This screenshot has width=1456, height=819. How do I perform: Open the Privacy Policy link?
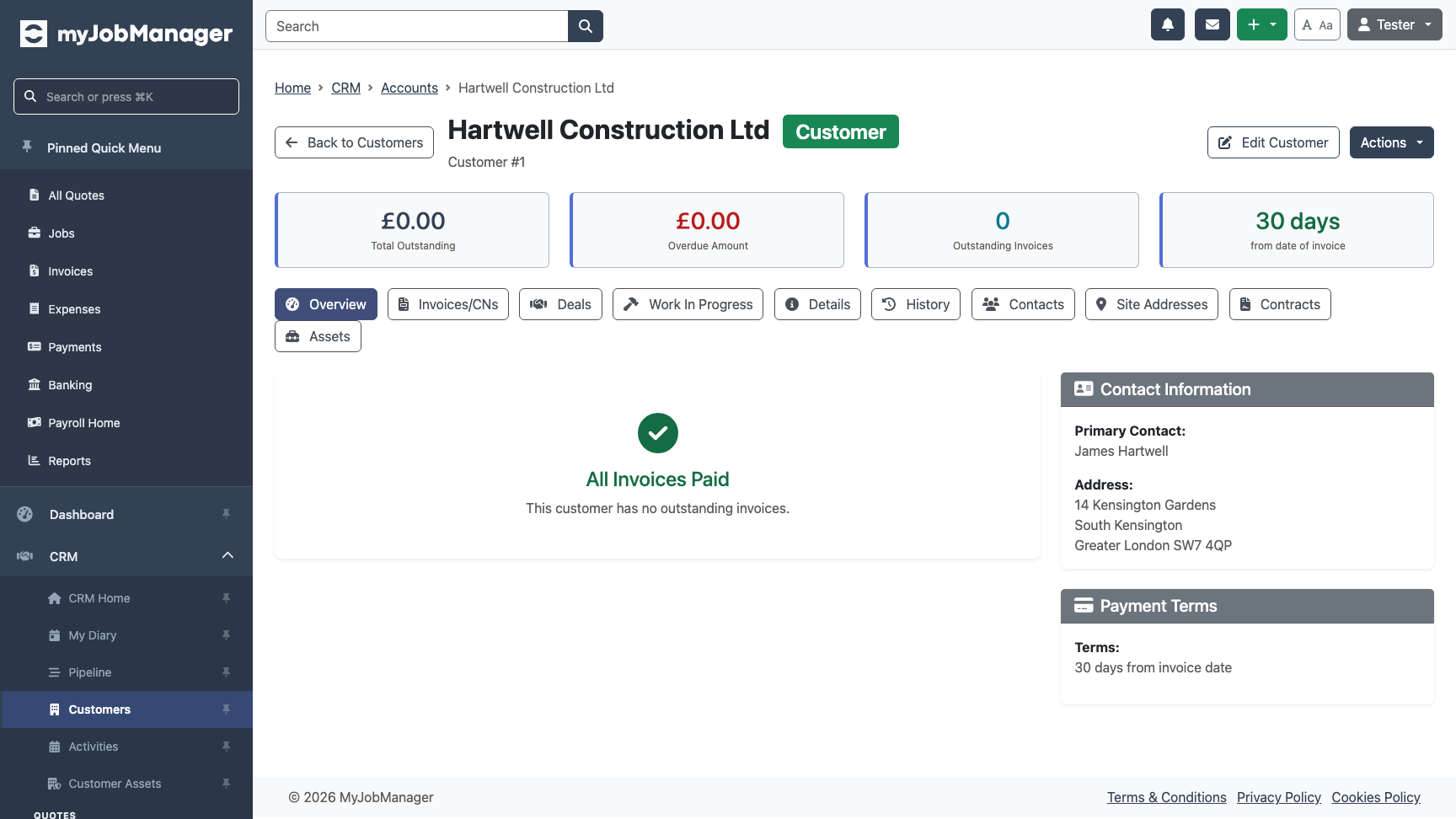1279,797
